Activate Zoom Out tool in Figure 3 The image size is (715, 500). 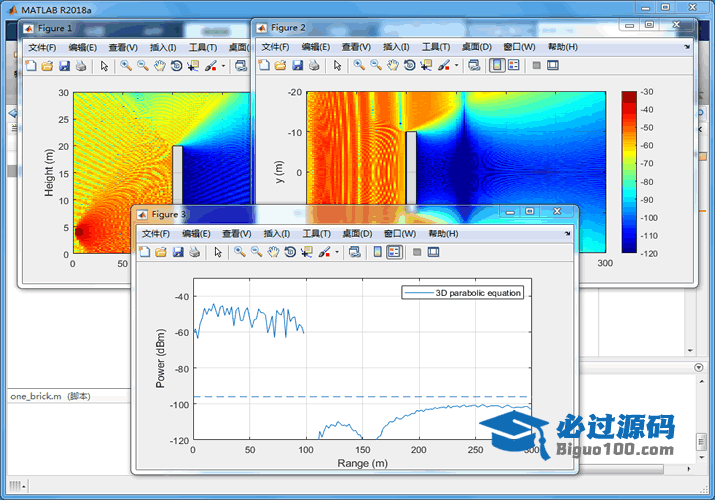pos(256,252)
